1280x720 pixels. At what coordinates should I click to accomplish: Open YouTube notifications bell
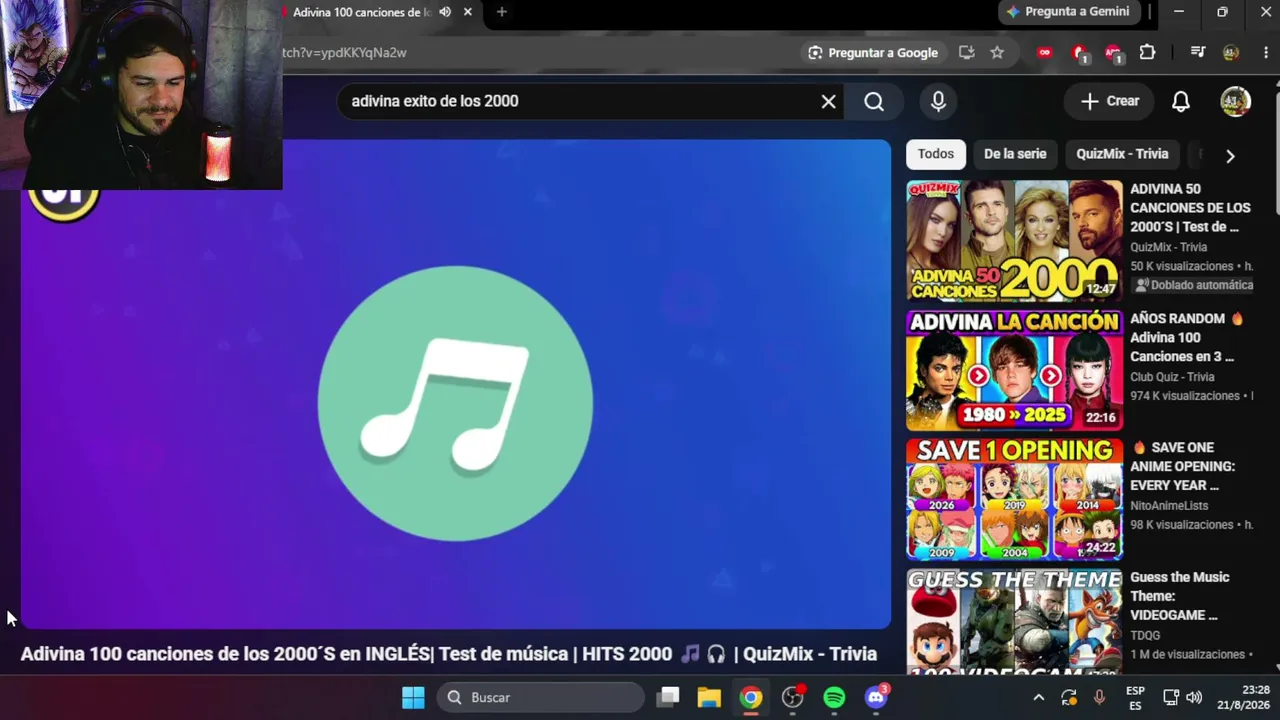pos(1181,101)
